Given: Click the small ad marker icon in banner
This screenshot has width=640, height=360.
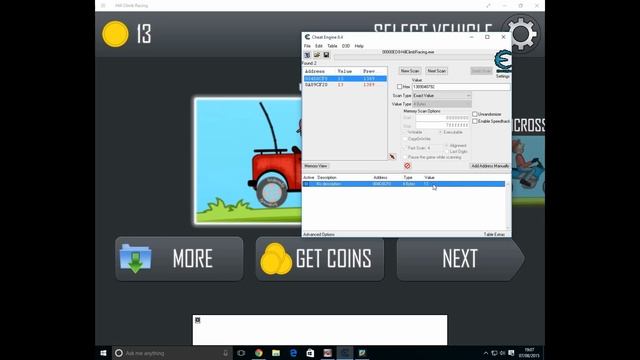Looking at the screenshot, I should [198, 320].
